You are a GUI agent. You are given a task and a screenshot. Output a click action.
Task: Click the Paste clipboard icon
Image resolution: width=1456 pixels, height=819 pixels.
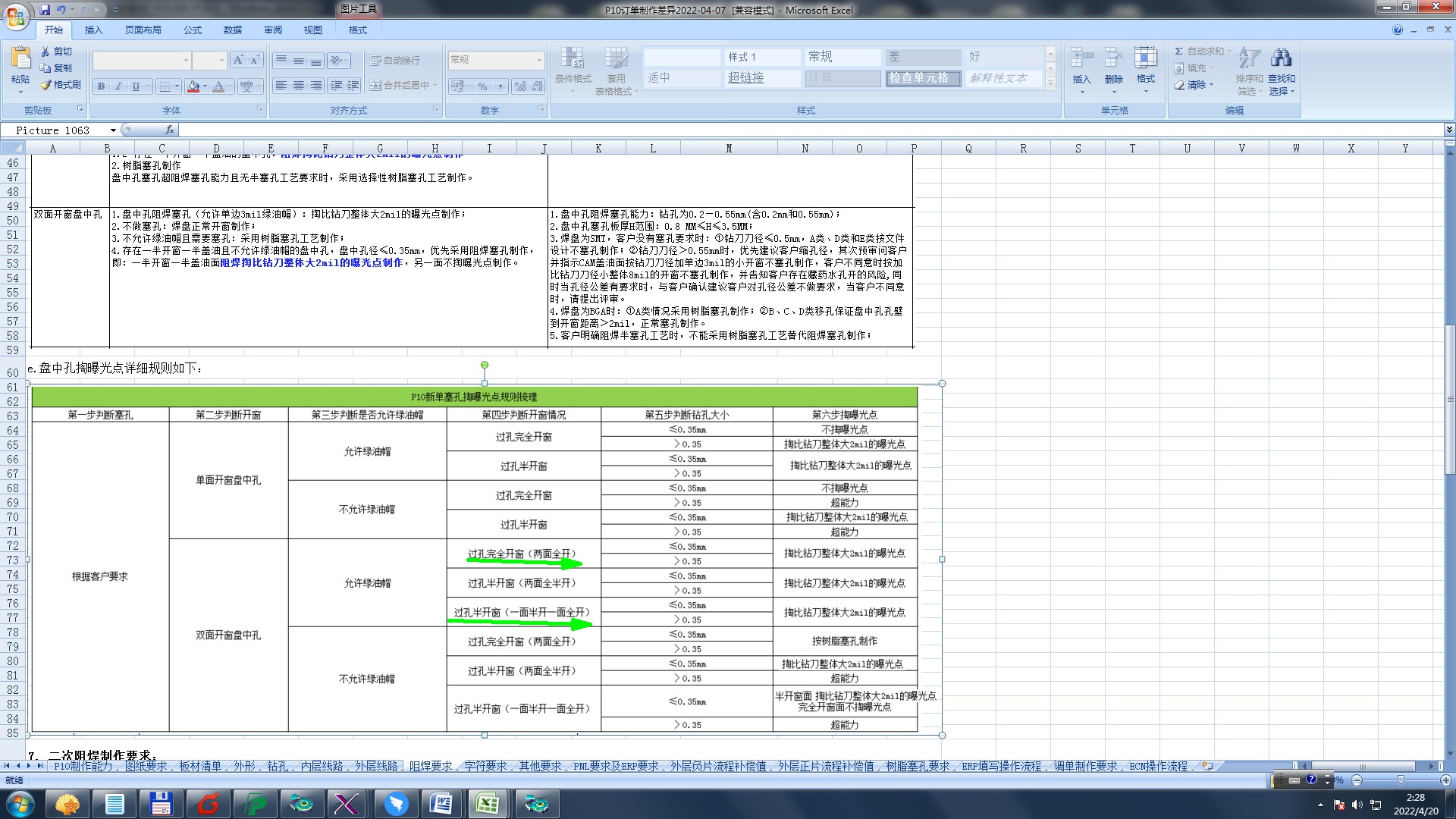(20, 59)
